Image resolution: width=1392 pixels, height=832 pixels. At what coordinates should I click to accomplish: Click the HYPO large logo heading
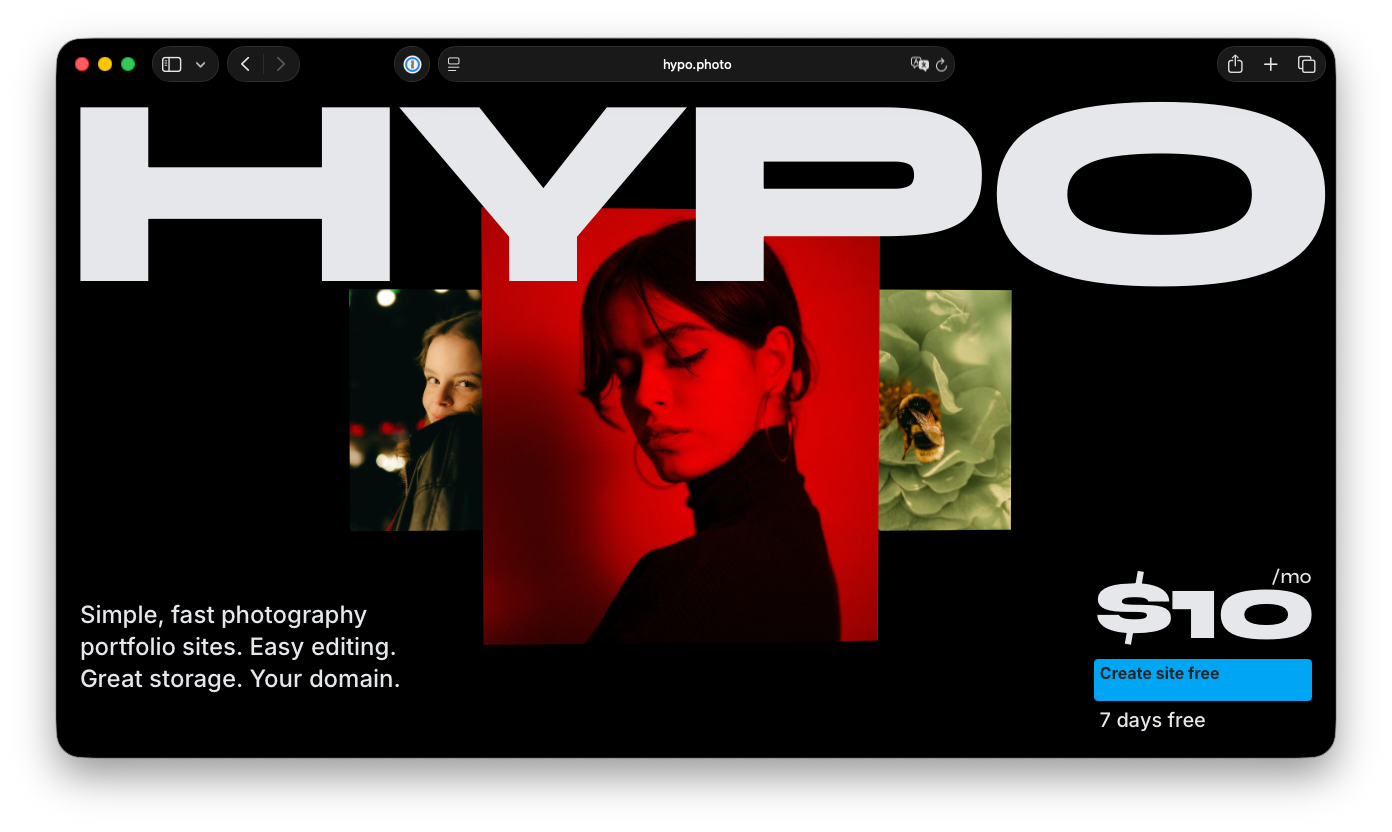tap(703, 194)
